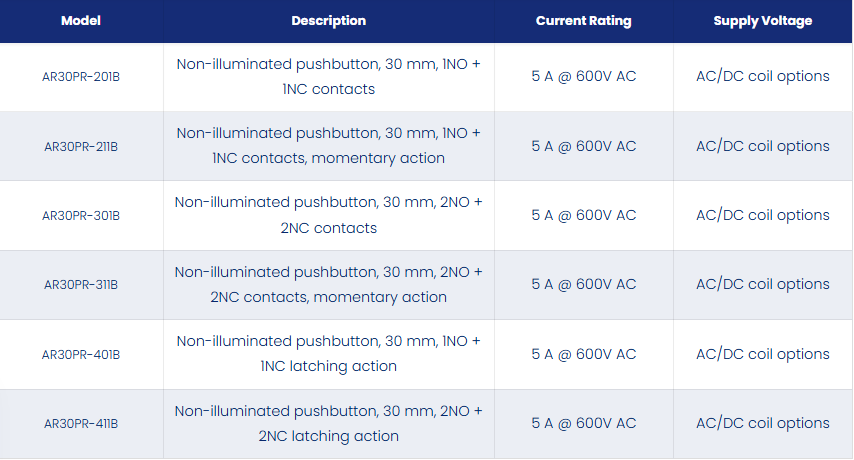Select model AR30PR-411B
This screenshot has width=854, height=460.
coord(81,424)
